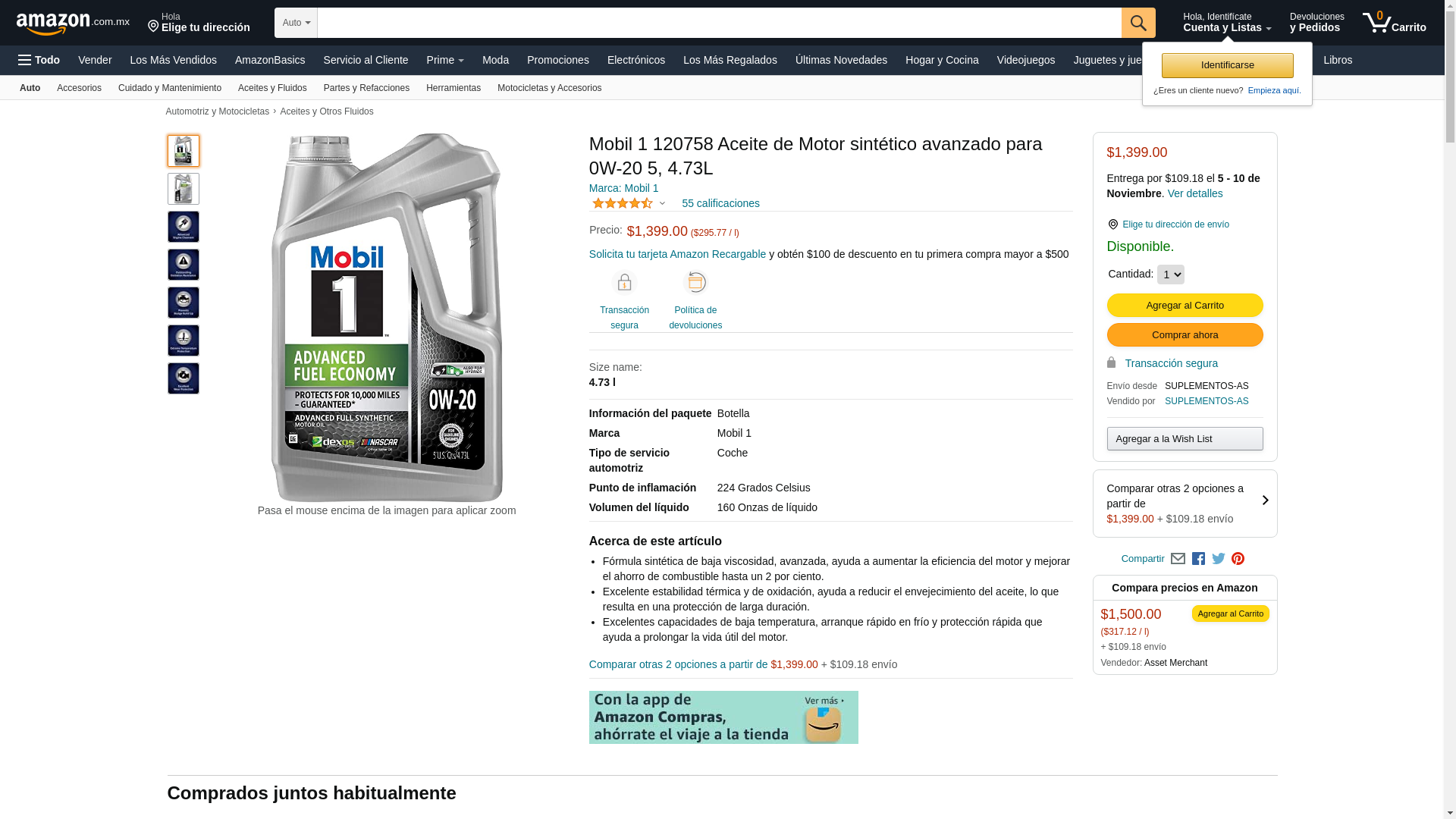Share by email envelope icon

1178,559
